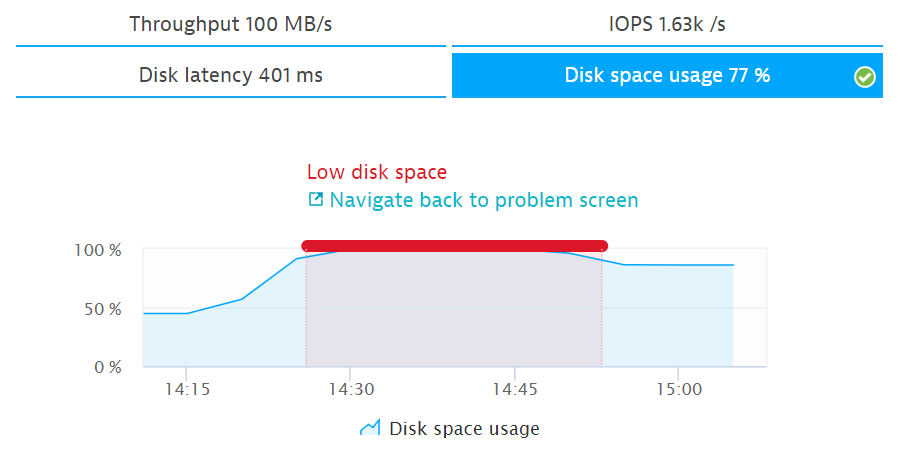Click the 14:45 time axis label
The width and height of the screenshot is (898, 464).
point(514,388)
